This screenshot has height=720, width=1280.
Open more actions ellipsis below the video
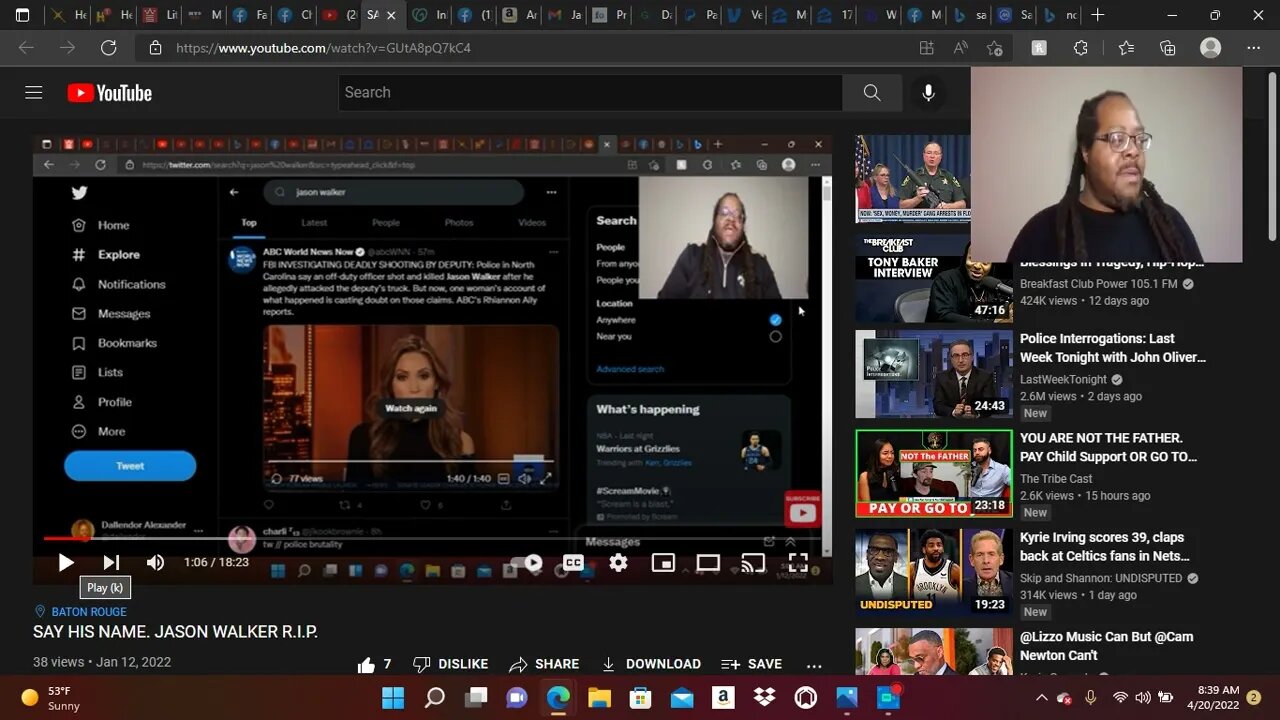814,665
